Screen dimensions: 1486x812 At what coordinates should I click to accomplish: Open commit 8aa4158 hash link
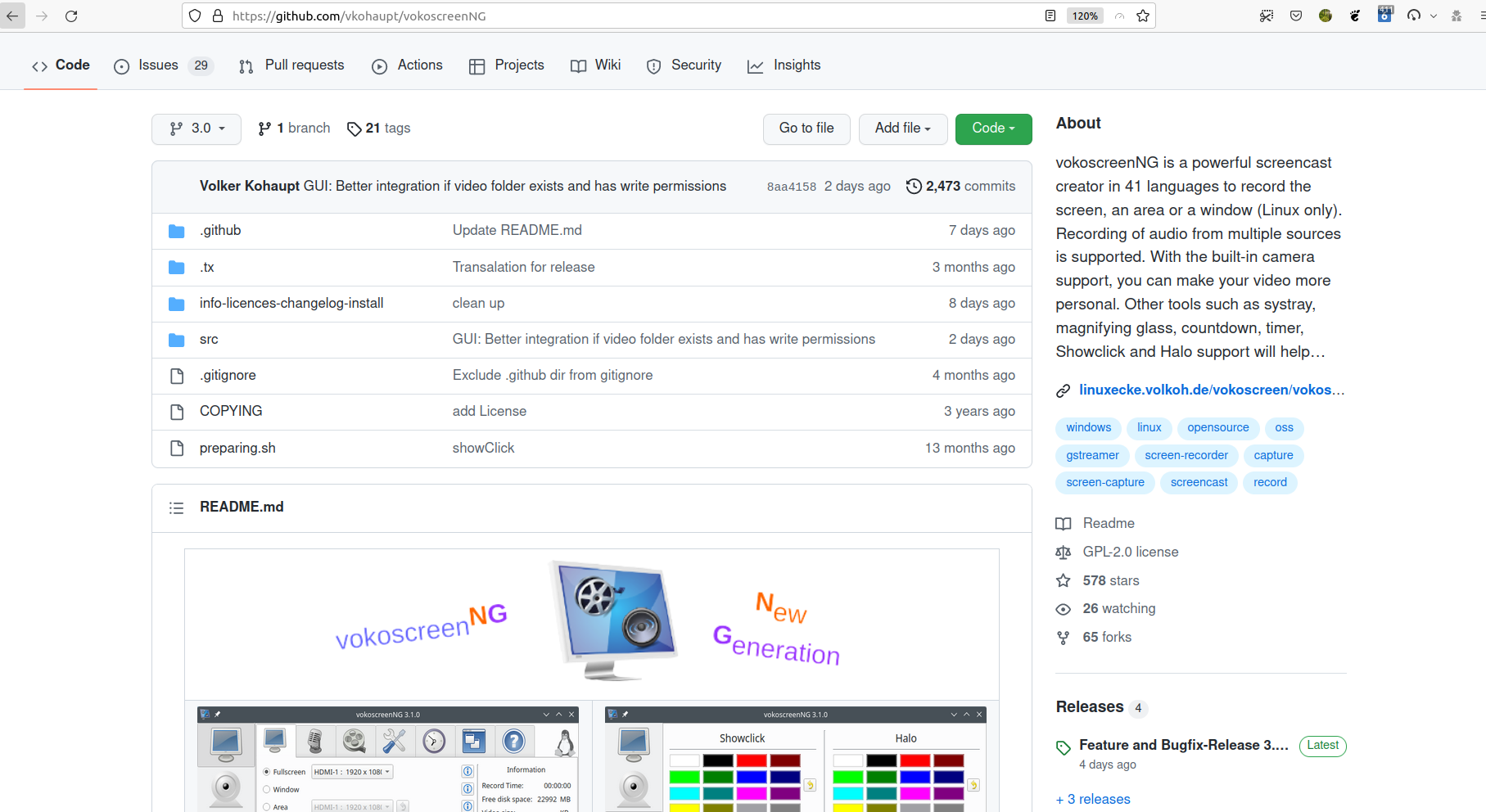tap(792, 187)
